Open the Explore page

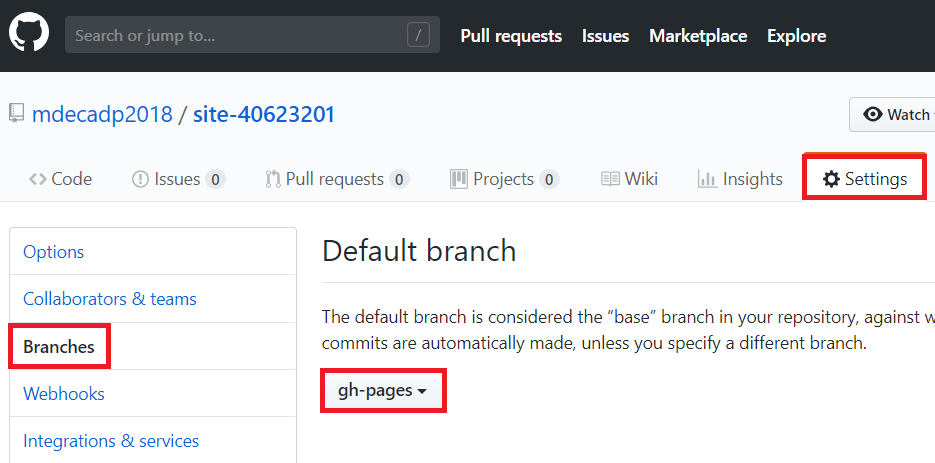point(796,36)
